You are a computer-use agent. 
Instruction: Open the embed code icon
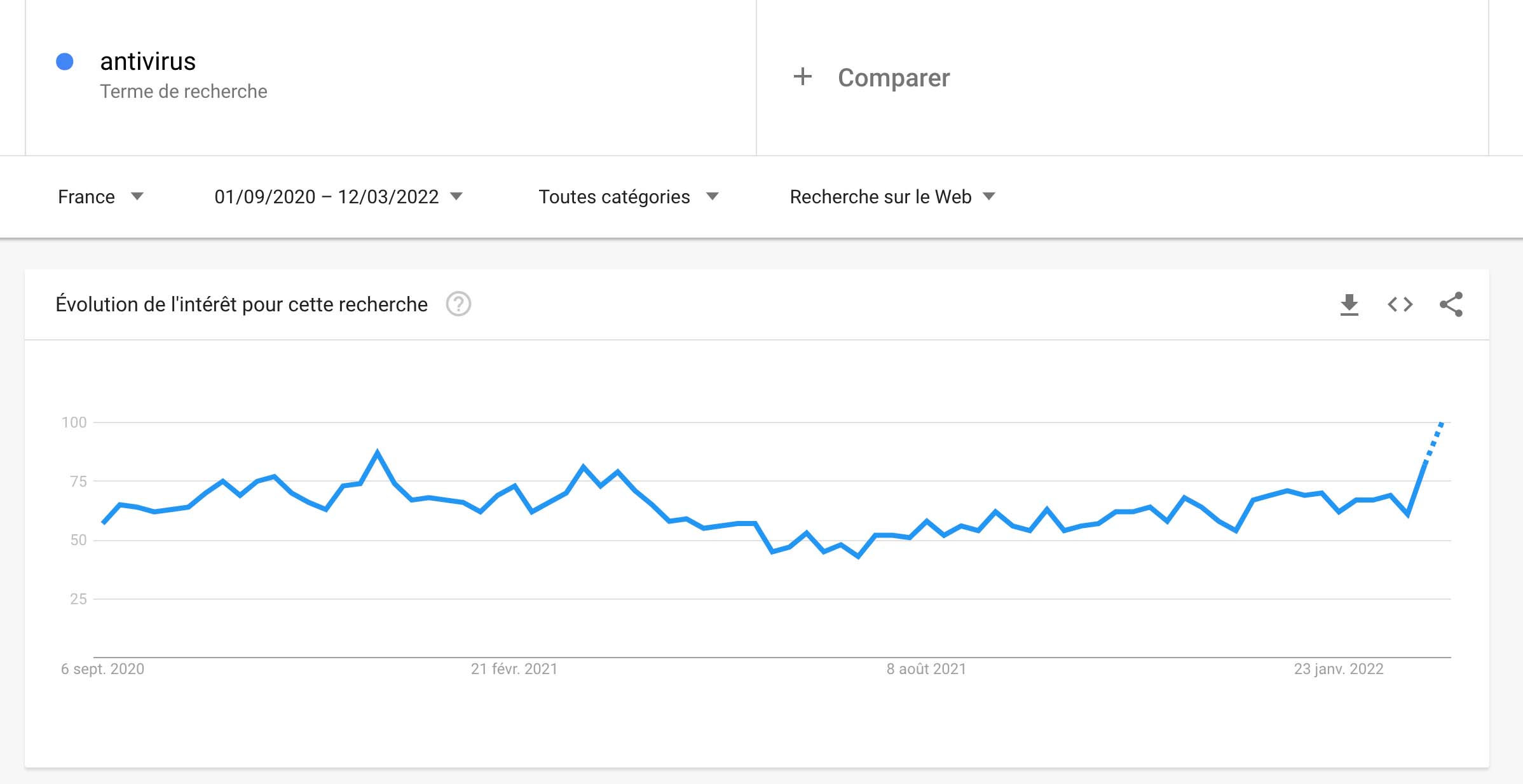pyautogui.click(x=1400, y=304)
